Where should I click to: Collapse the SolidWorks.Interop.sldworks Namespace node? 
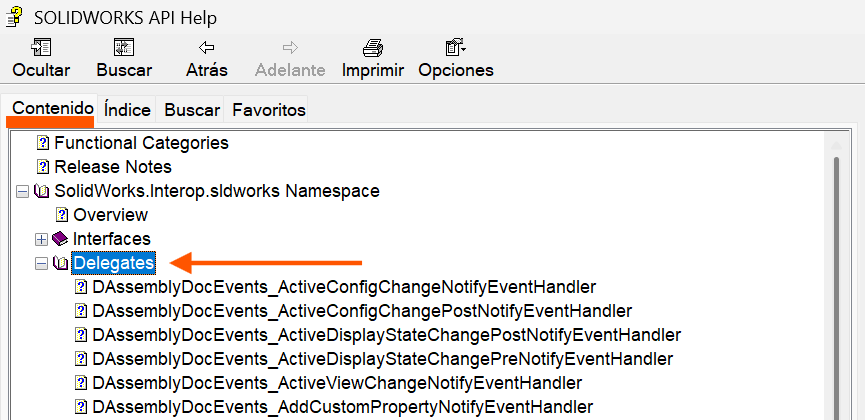[22, 192]
